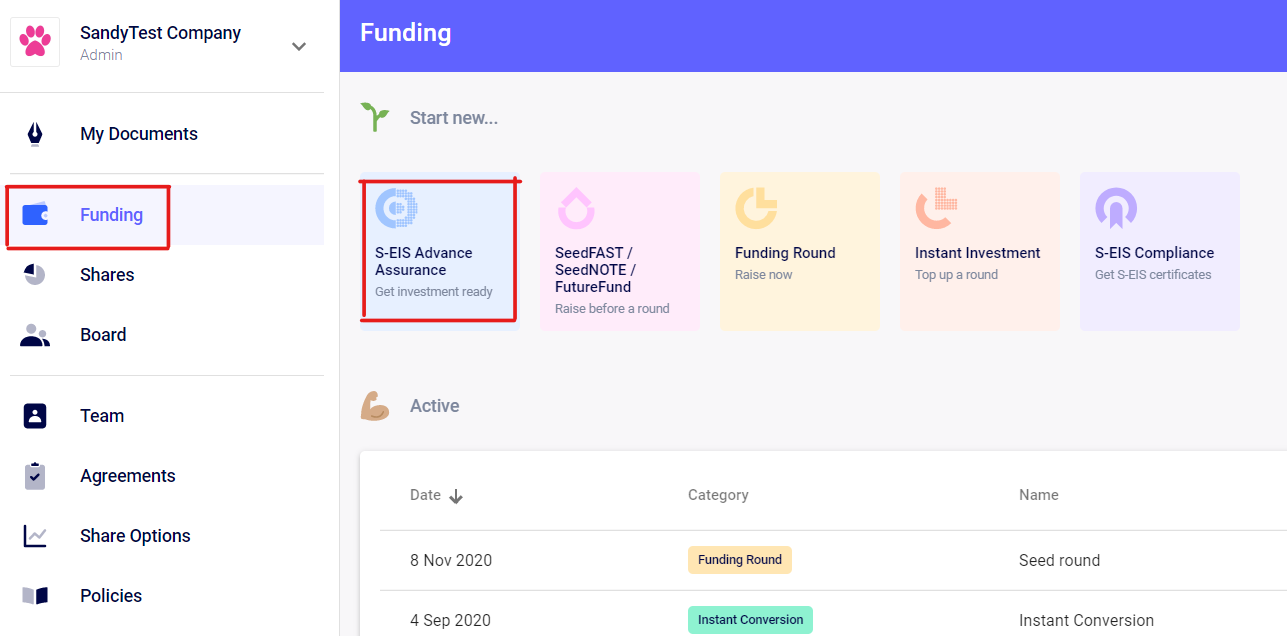Select the 8 Nov 2020 date cell

[451, 560]
